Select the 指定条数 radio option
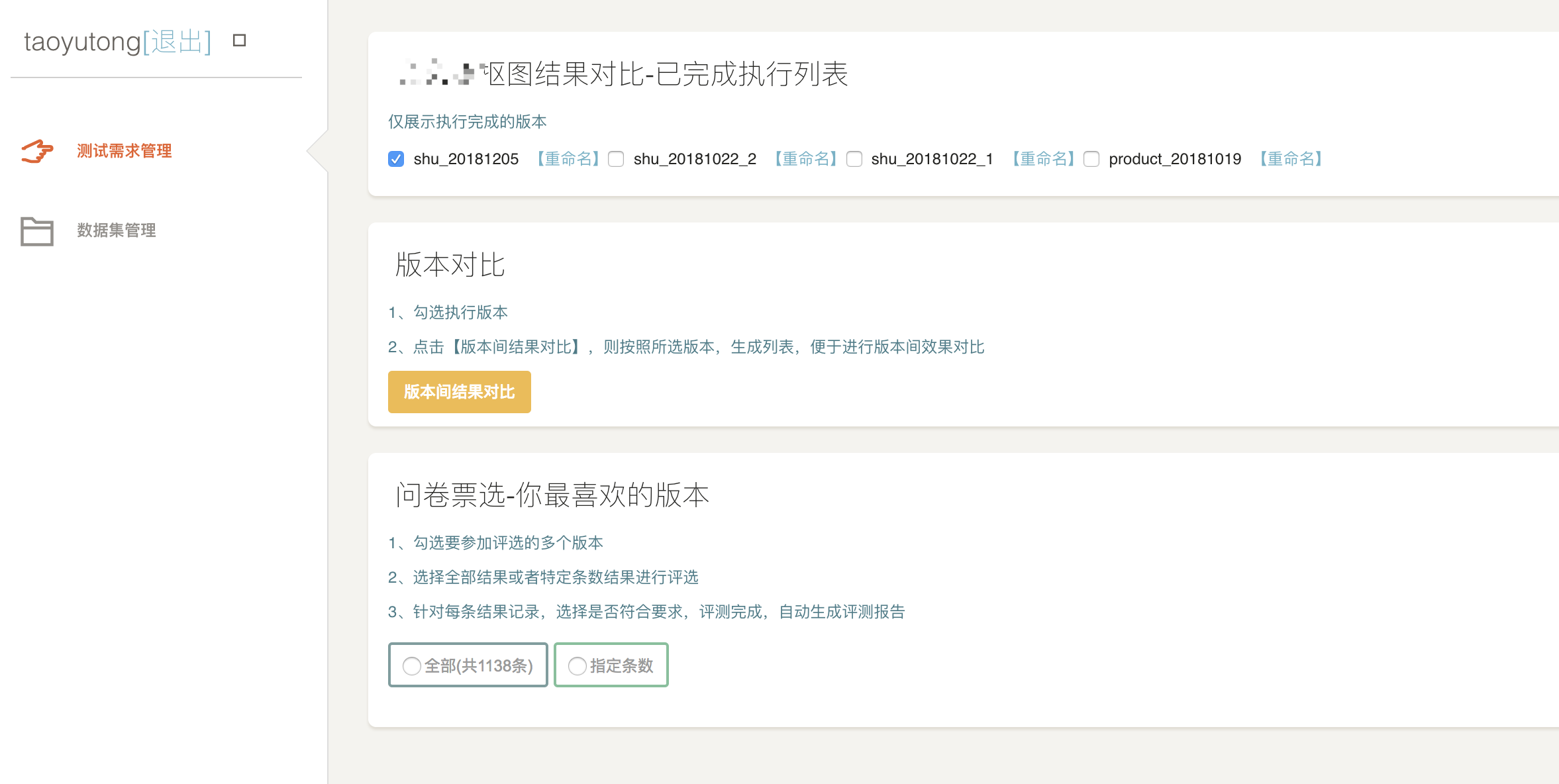This screenshot has width=1559, height=784. pyautogui.click(x=611, y=665)
